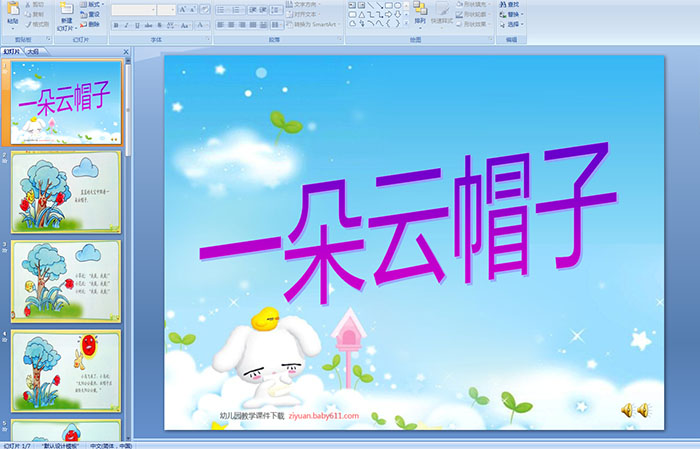Click the Reset (重设) slide button
Screen dimensions: 700x449
90,14
